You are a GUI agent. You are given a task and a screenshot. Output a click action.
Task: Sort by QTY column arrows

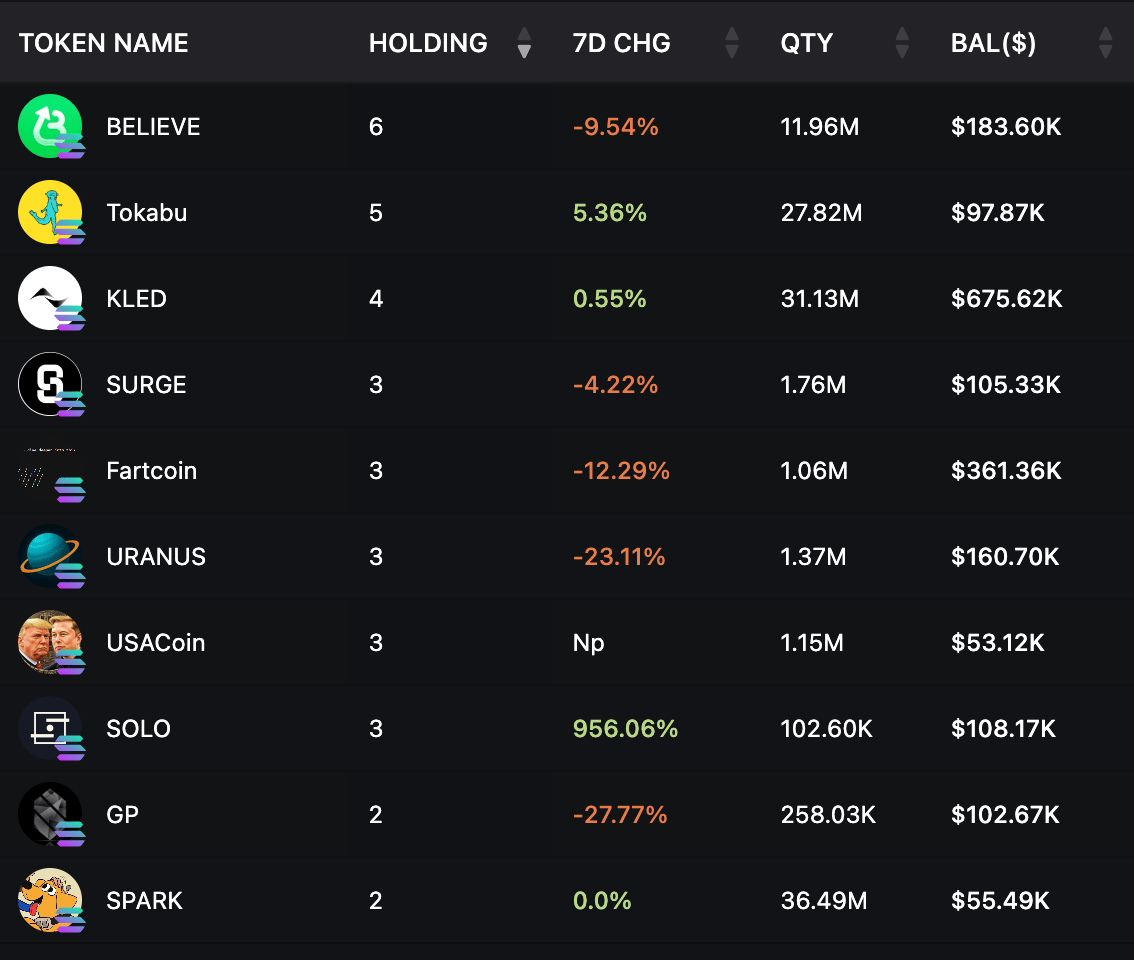[902, 43]
